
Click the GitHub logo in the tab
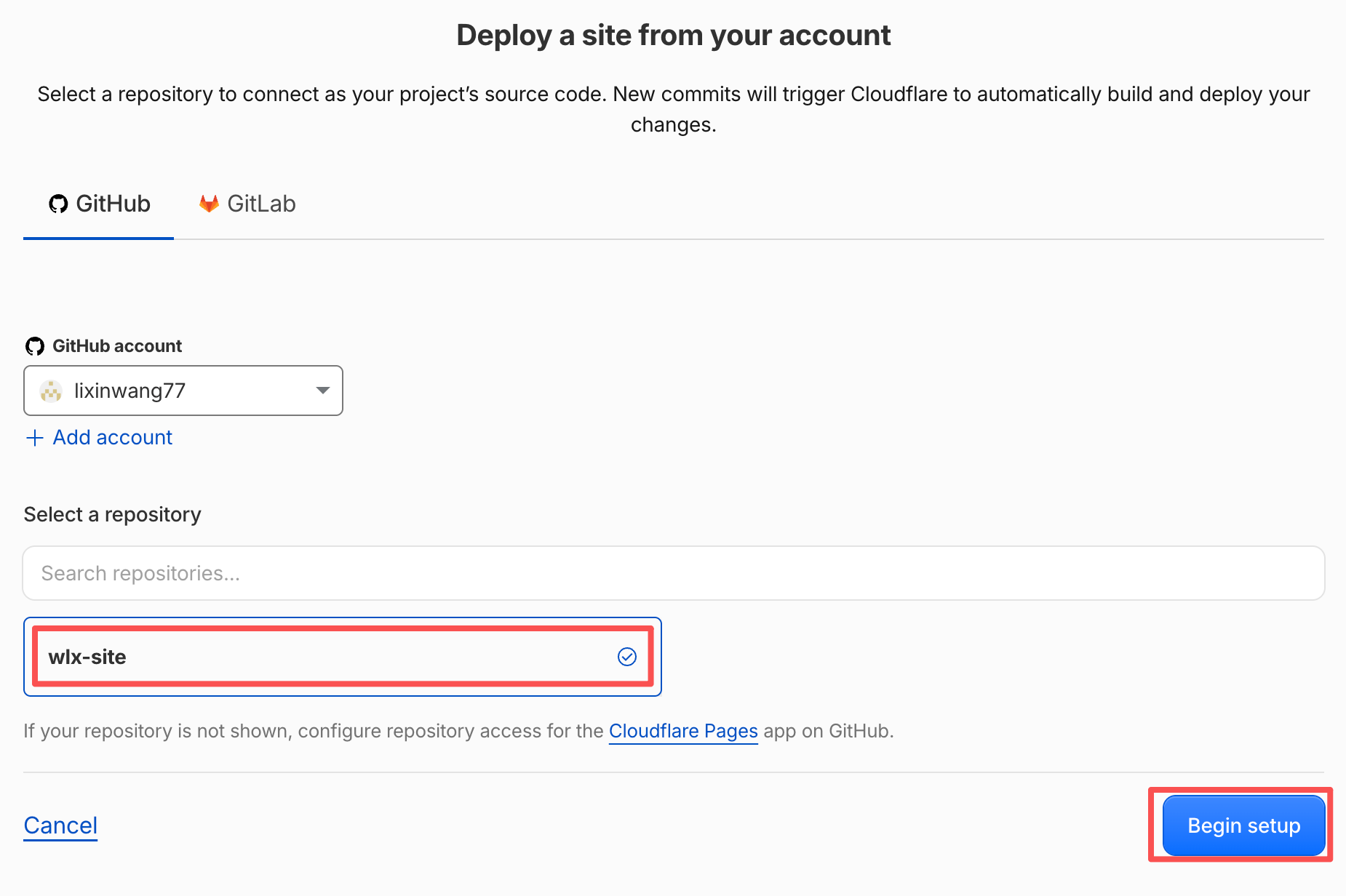coord(58,204)
